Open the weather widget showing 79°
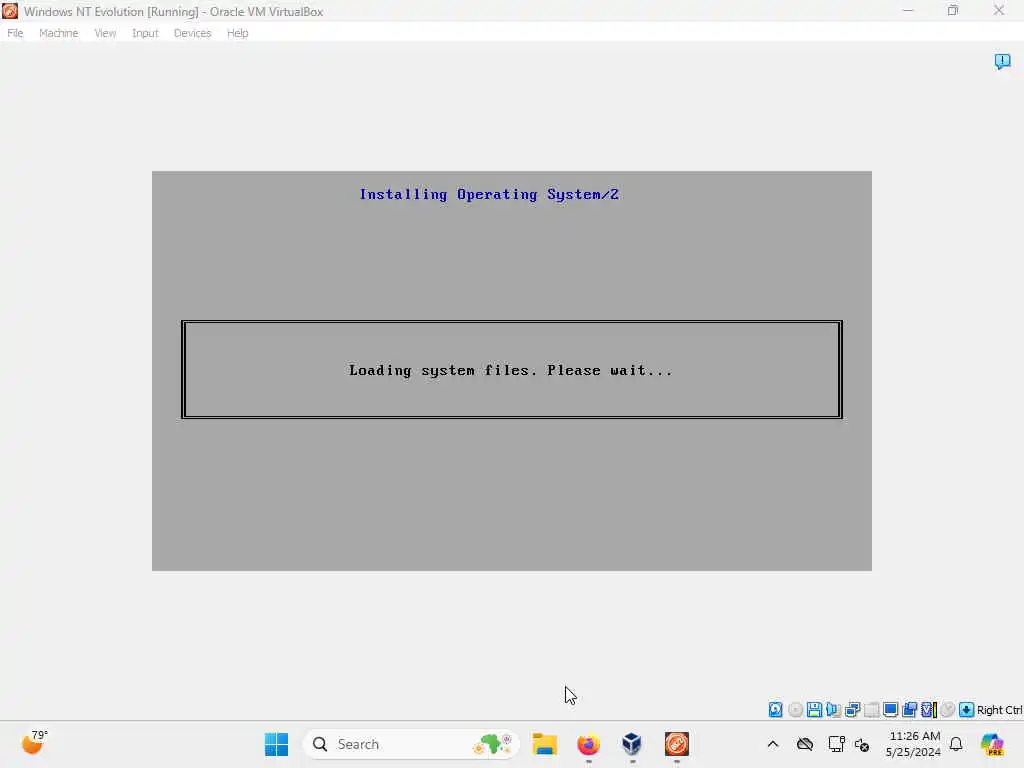This screenshot has width=1024, height=768. click(34, 743)
